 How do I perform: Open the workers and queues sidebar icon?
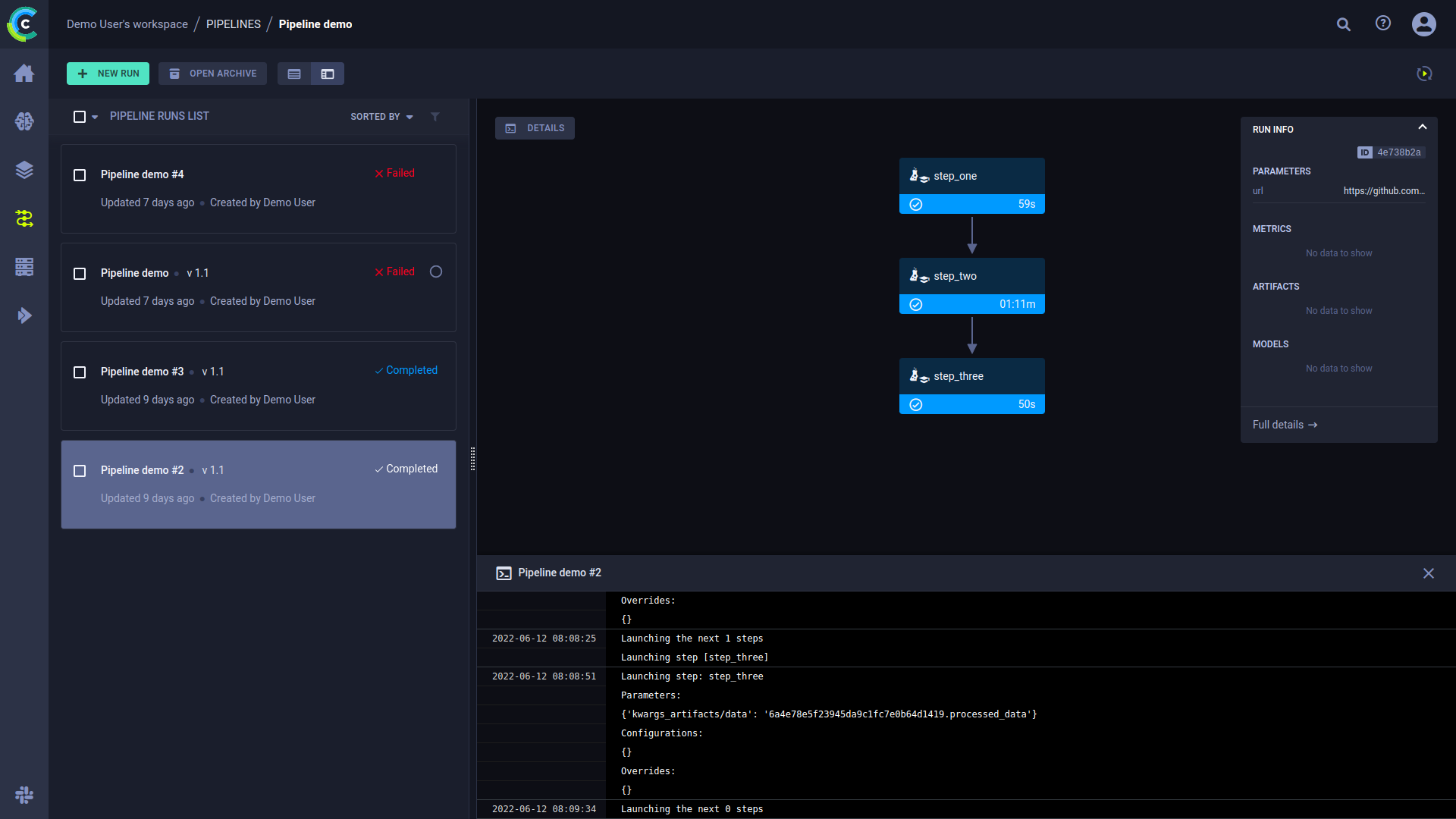coord(24,267)
